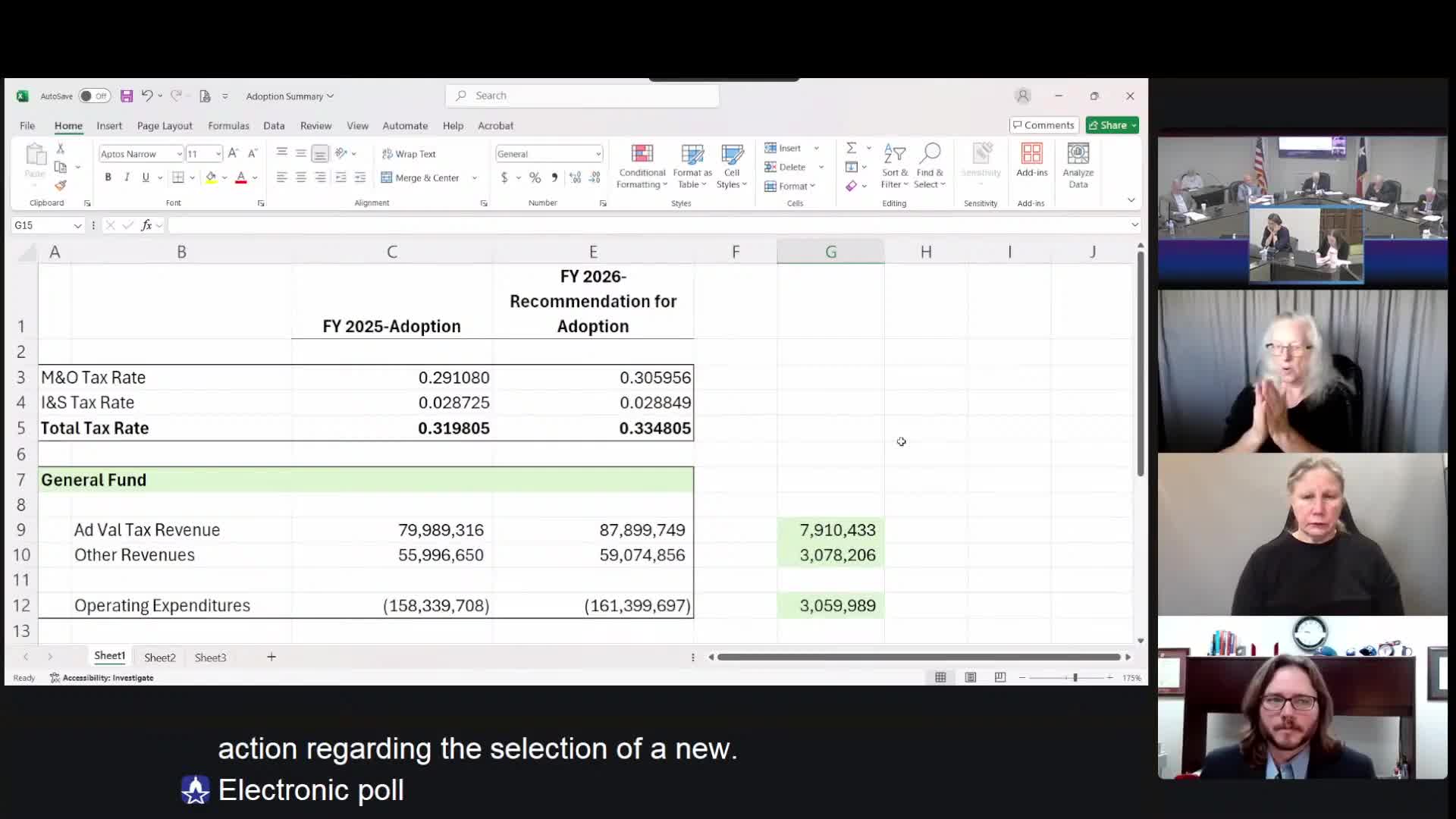
Task: Toggle the AutoSave switch
Action: (x=94, y=96)
